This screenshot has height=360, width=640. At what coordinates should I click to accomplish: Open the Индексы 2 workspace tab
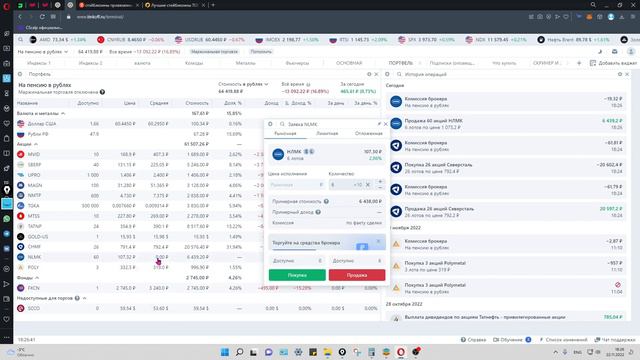[90, 63]
